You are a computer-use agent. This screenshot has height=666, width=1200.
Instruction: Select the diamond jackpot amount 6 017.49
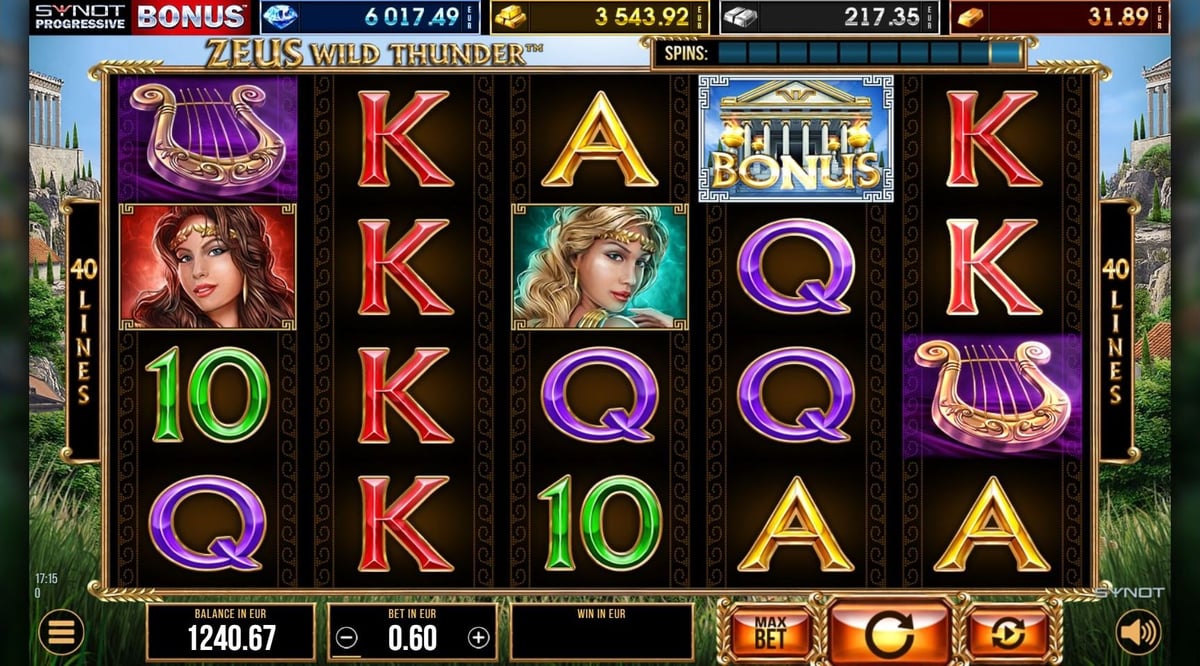(370, 17)
